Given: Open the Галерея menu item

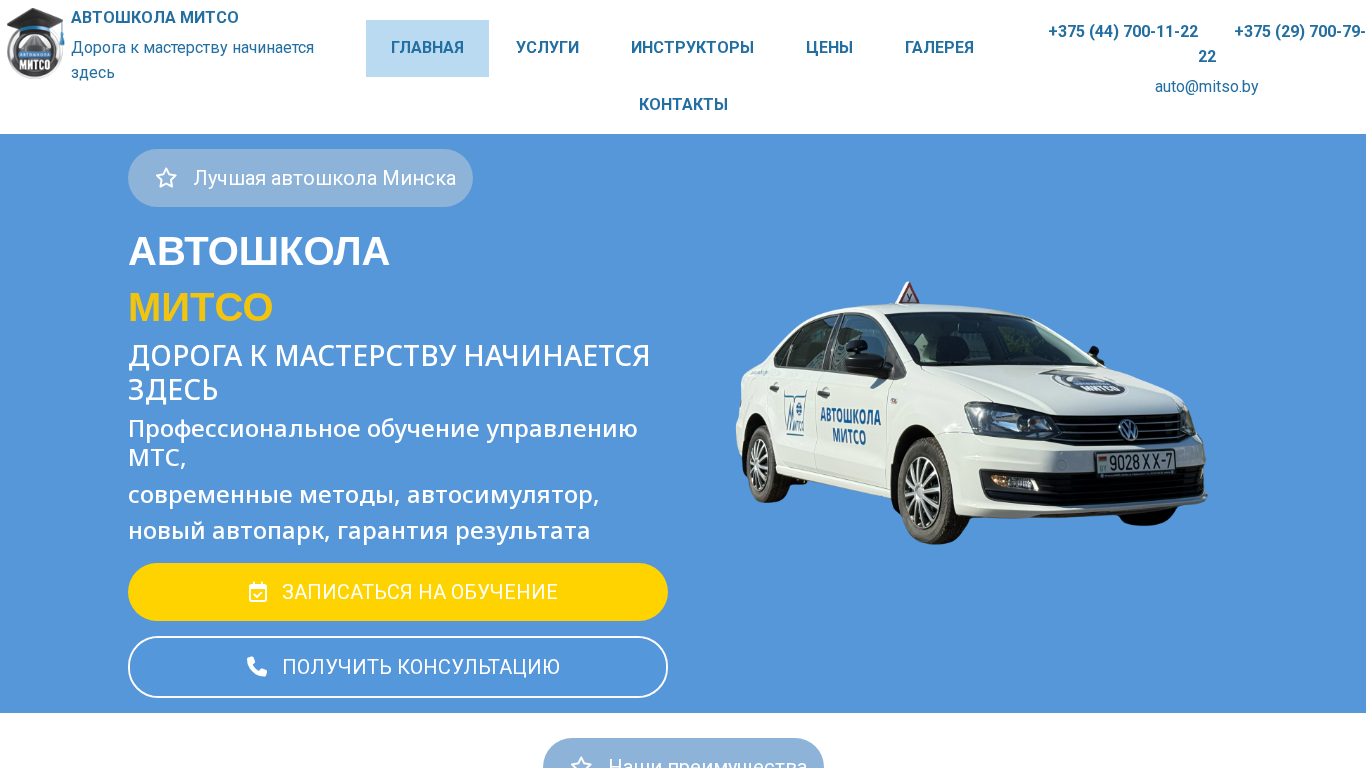Looking at the screenshot, I should [939, 48].
